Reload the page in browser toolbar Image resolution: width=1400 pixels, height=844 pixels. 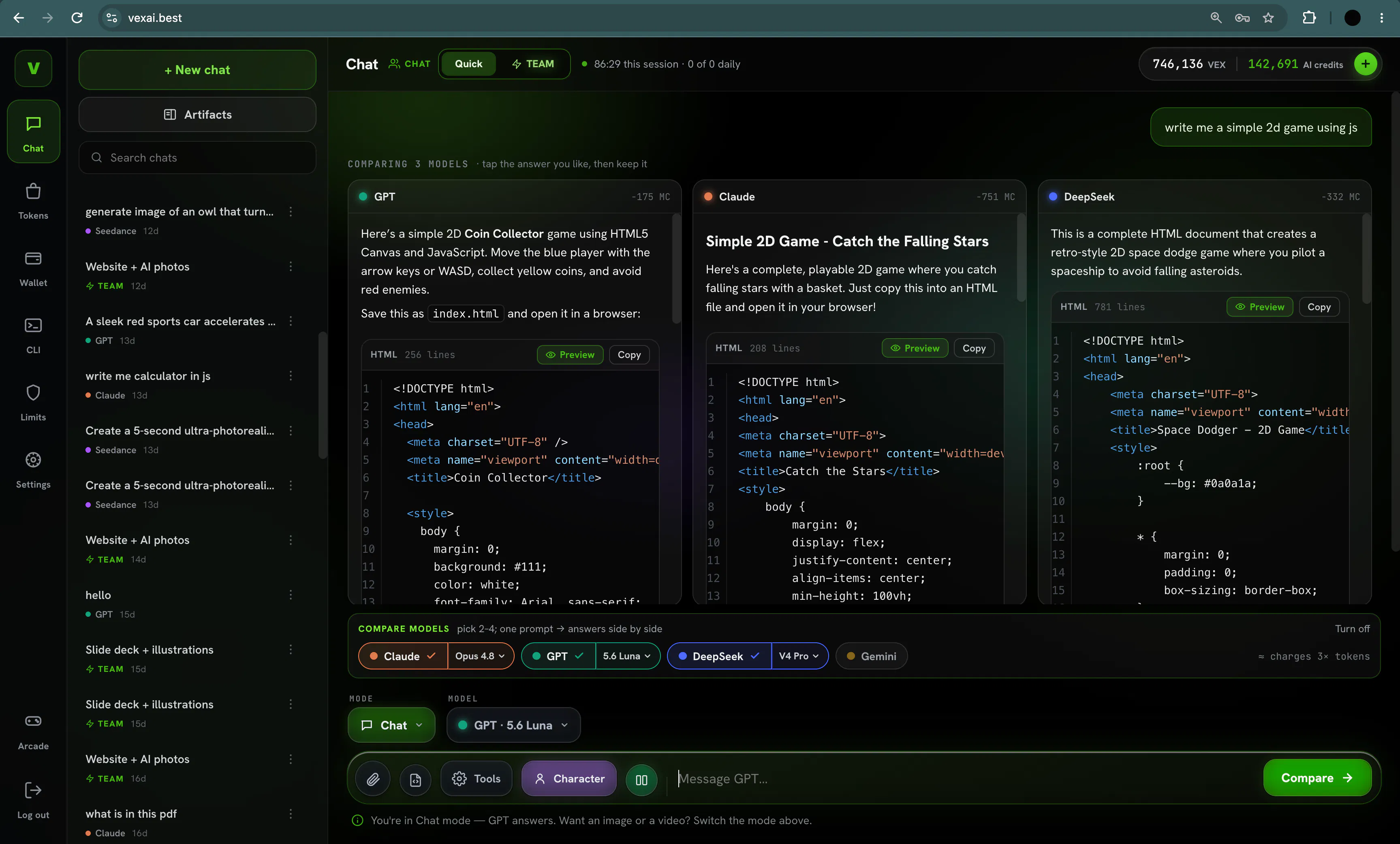pyautogui.click(x=77, y=17)
